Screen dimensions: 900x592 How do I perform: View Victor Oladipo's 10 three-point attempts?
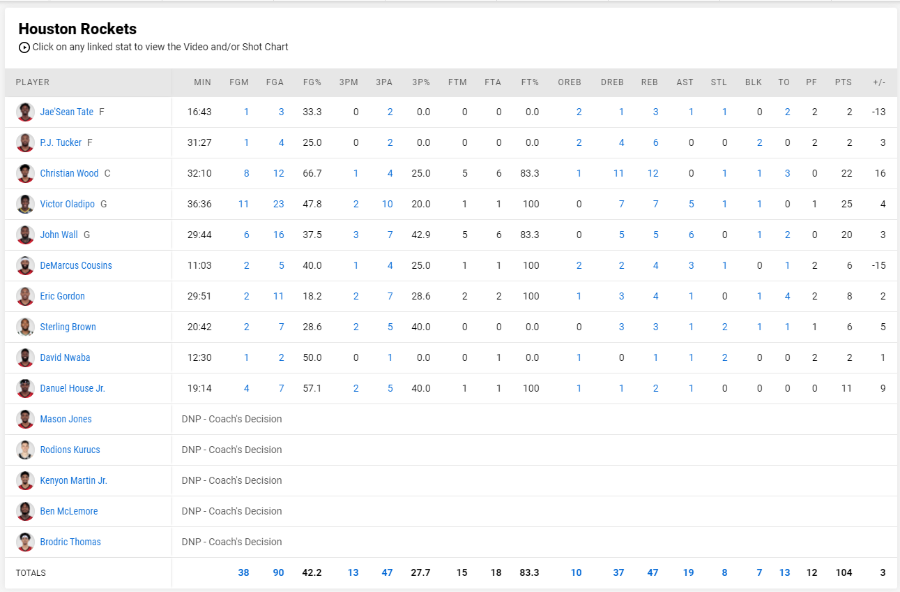387,204
